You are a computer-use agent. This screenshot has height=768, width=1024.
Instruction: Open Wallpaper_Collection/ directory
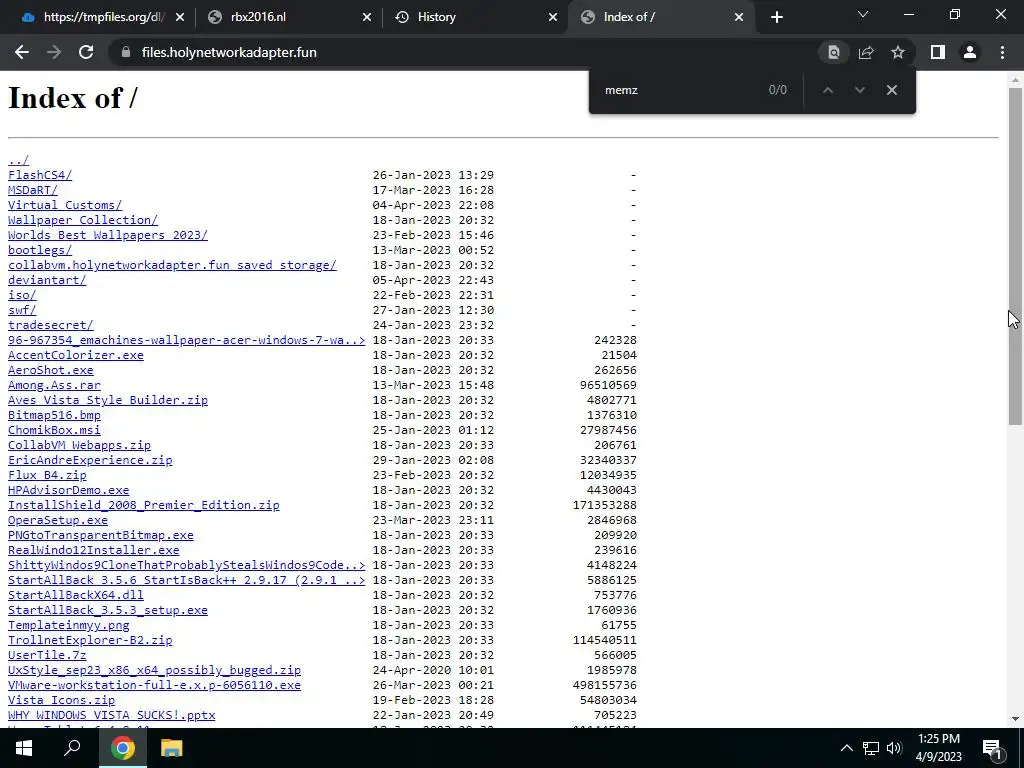83,220
